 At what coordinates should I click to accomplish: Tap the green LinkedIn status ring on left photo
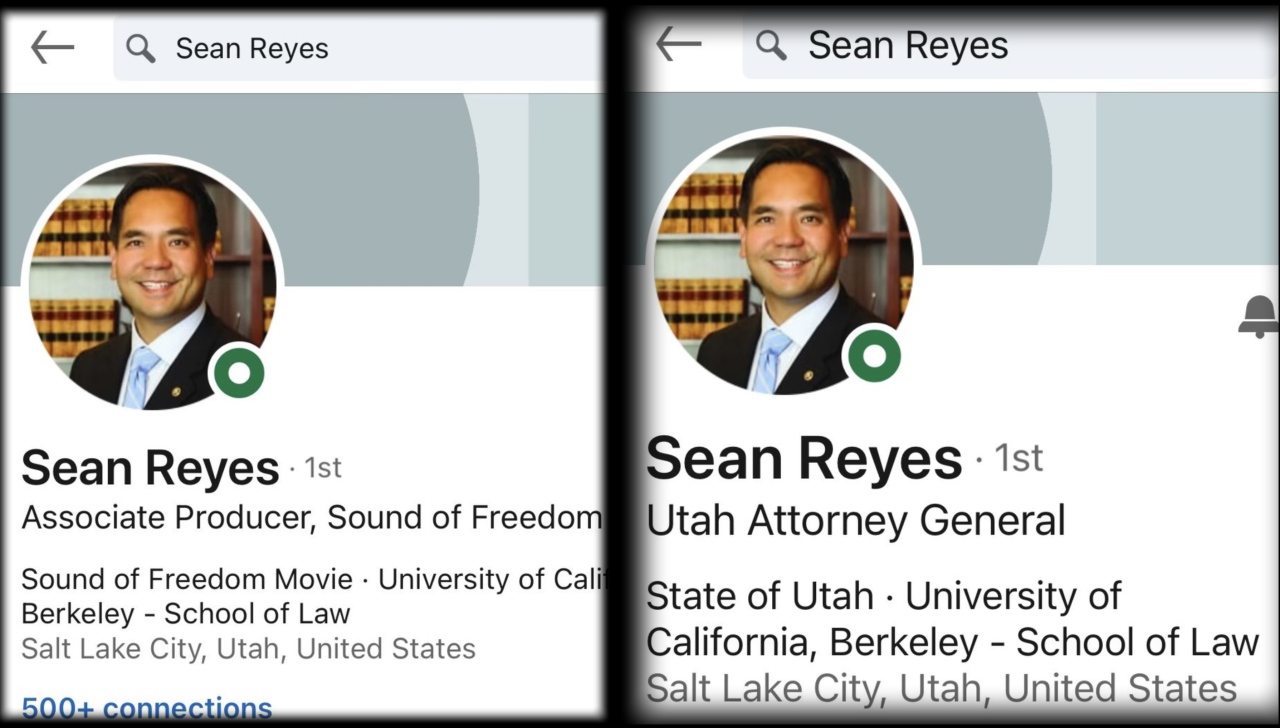coord(239,374)
